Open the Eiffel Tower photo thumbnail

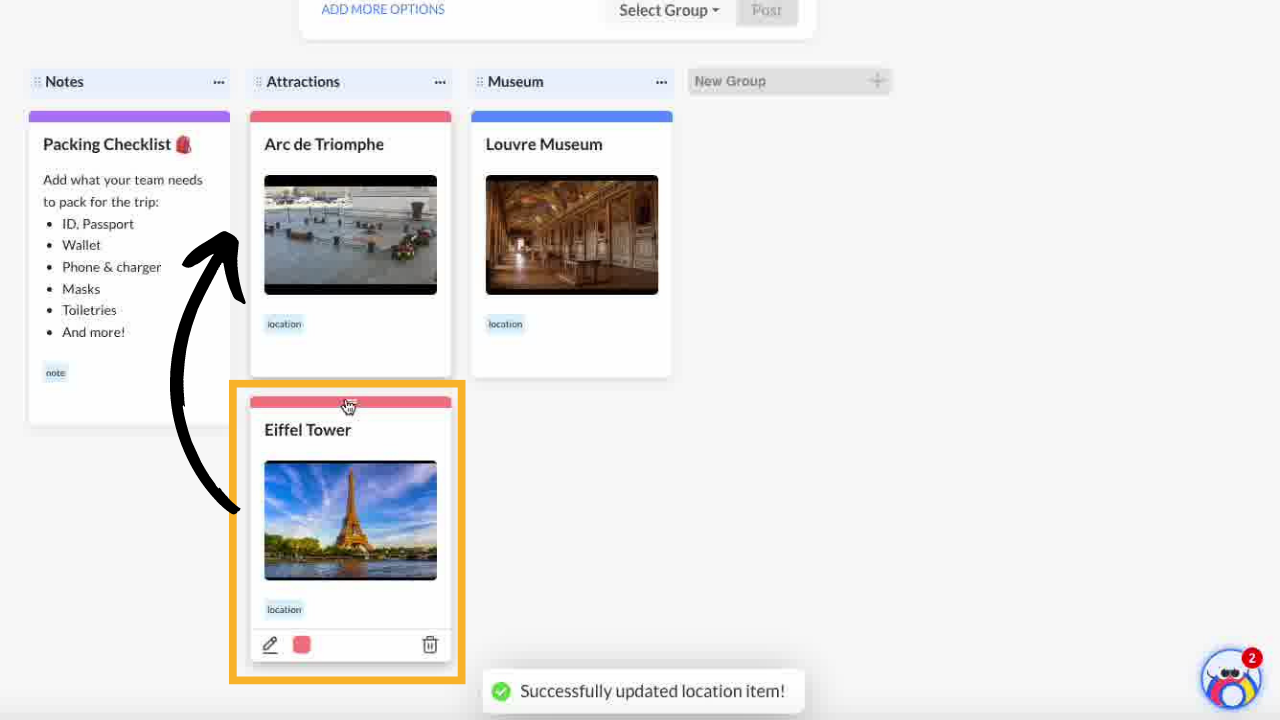(350, 520)
